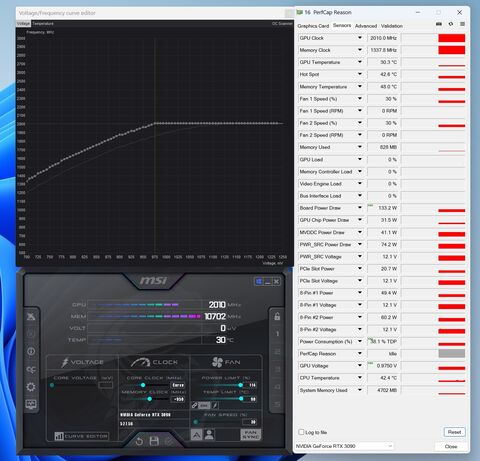Open Afterburner settings via the gear icon

point(31,387)
